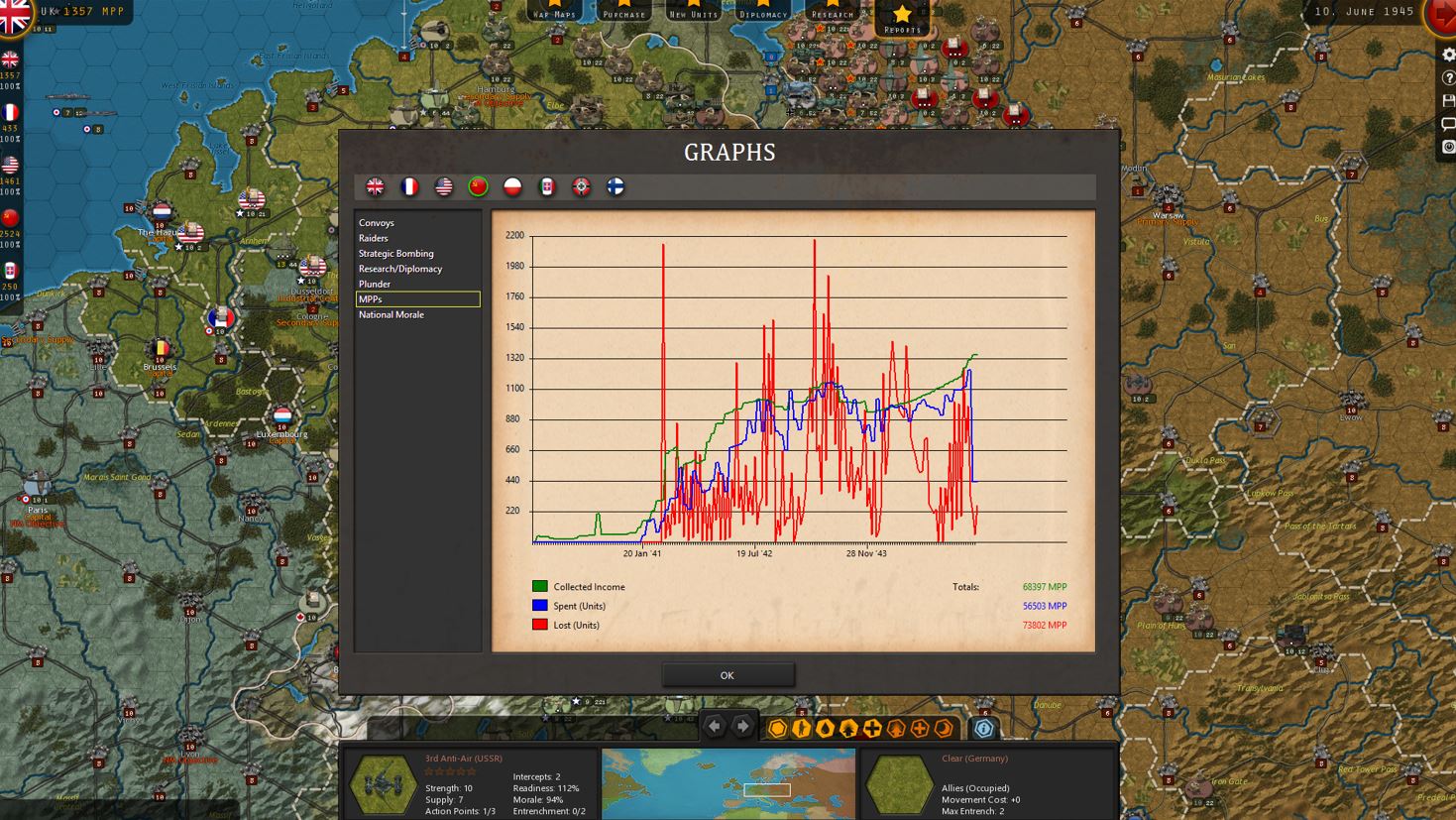Open the New Units screen

[x=693, y=11]
